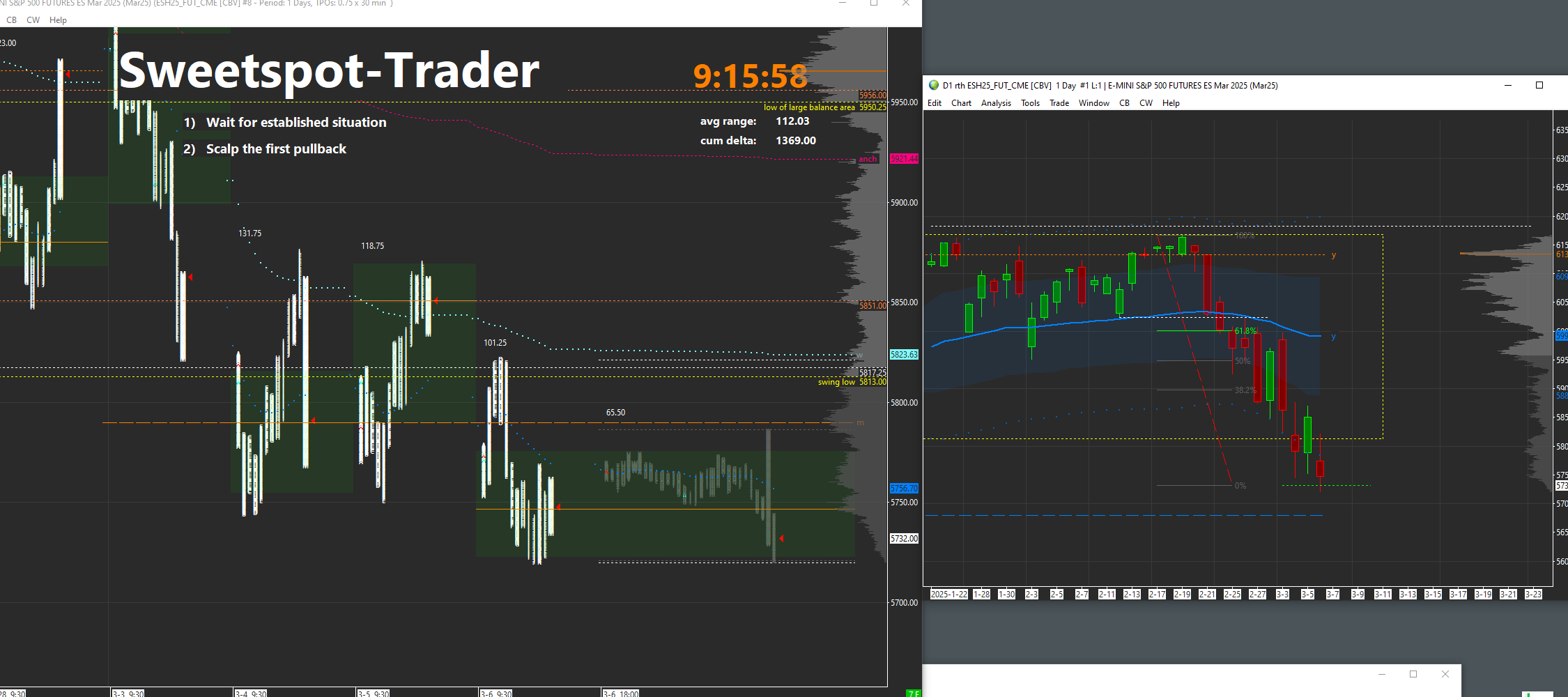Open the CB menu in the left TPO chart window
The image size is (1568, 697).
[11, 20]
